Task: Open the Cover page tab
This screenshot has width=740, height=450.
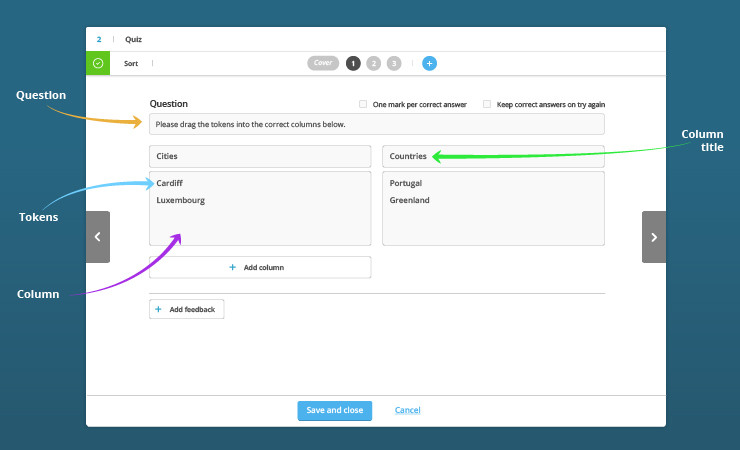Action: pos(323,63)
